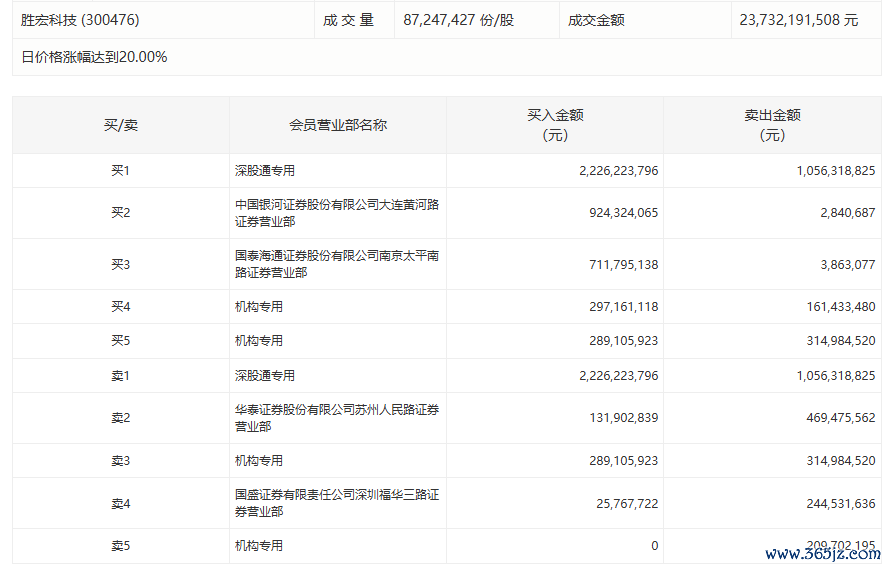The image size is (888, 569).
Task: Click 机构专用 in the 买4 row
Action: tap(259, 307)
